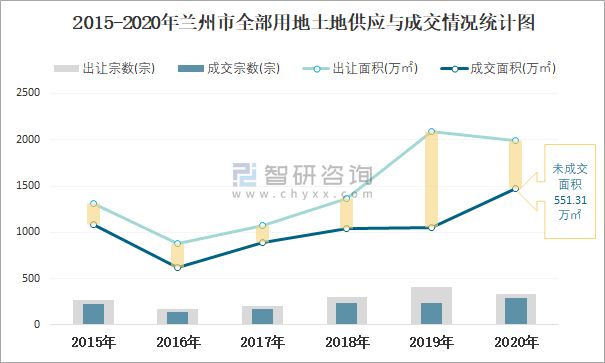
Task: Open the www.chyxx.com watermark link
Action: pos(302,194)
